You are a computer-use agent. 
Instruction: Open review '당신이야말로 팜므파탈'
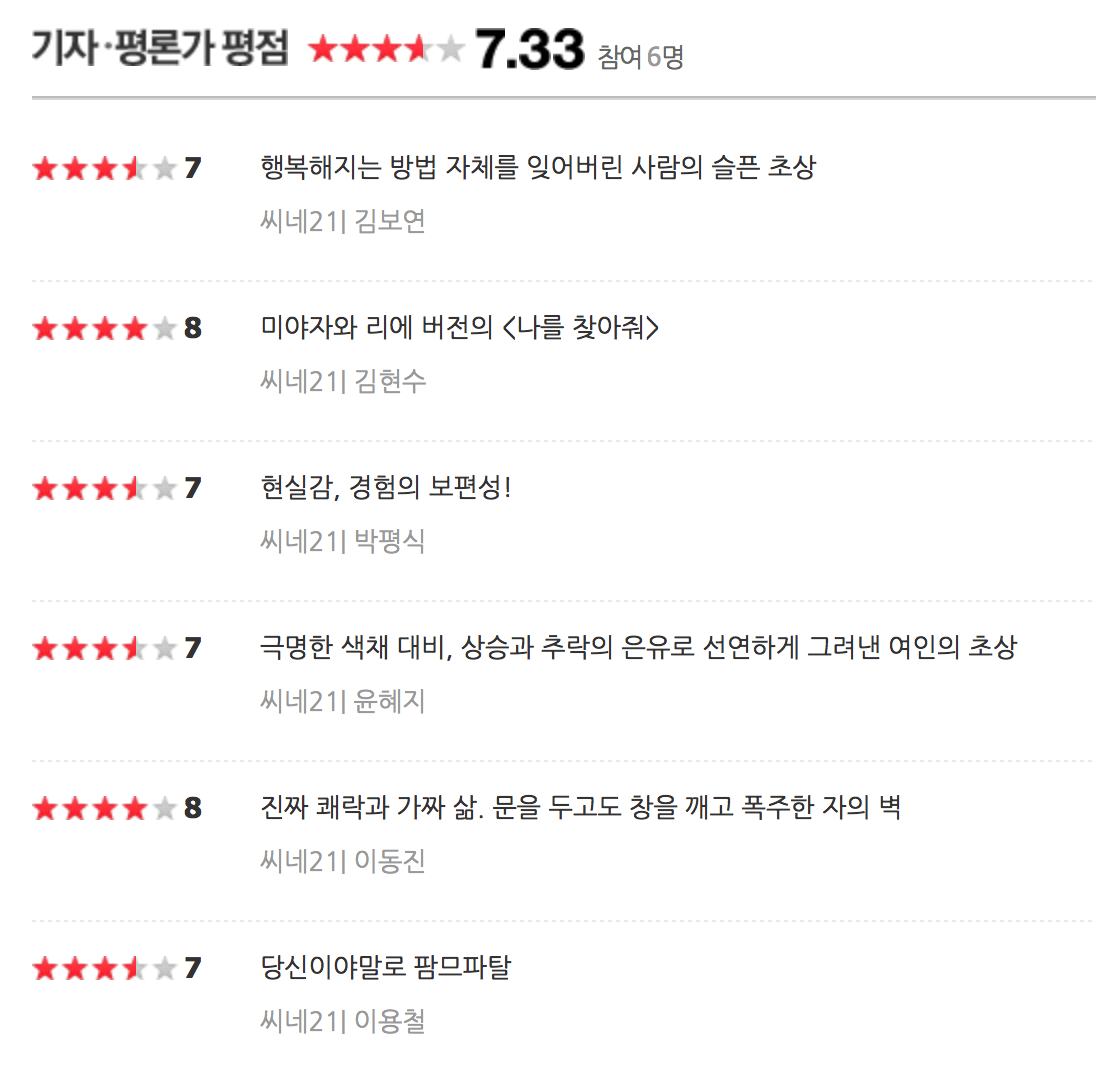(385, 967)
